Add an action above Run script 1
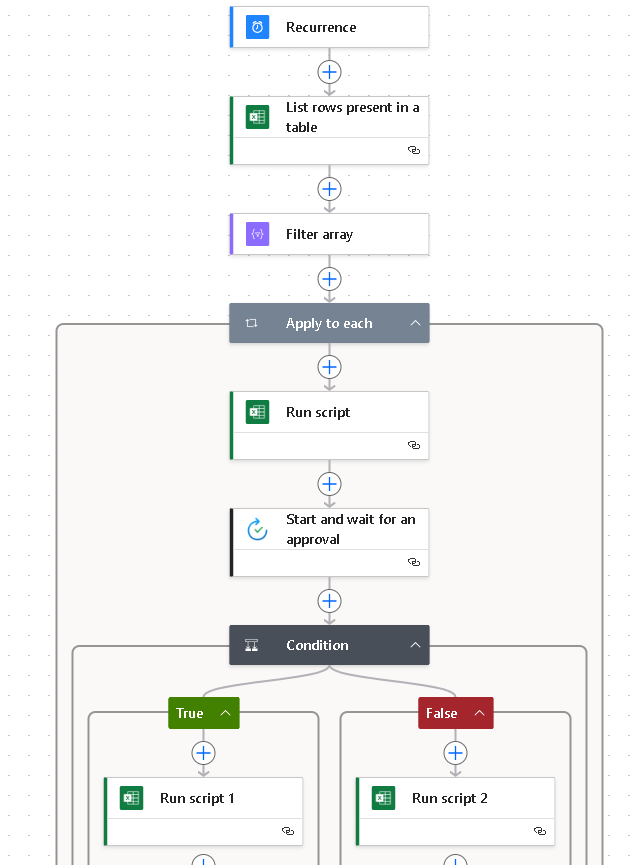This screenshot has height=865, width=639. (203, 753)
